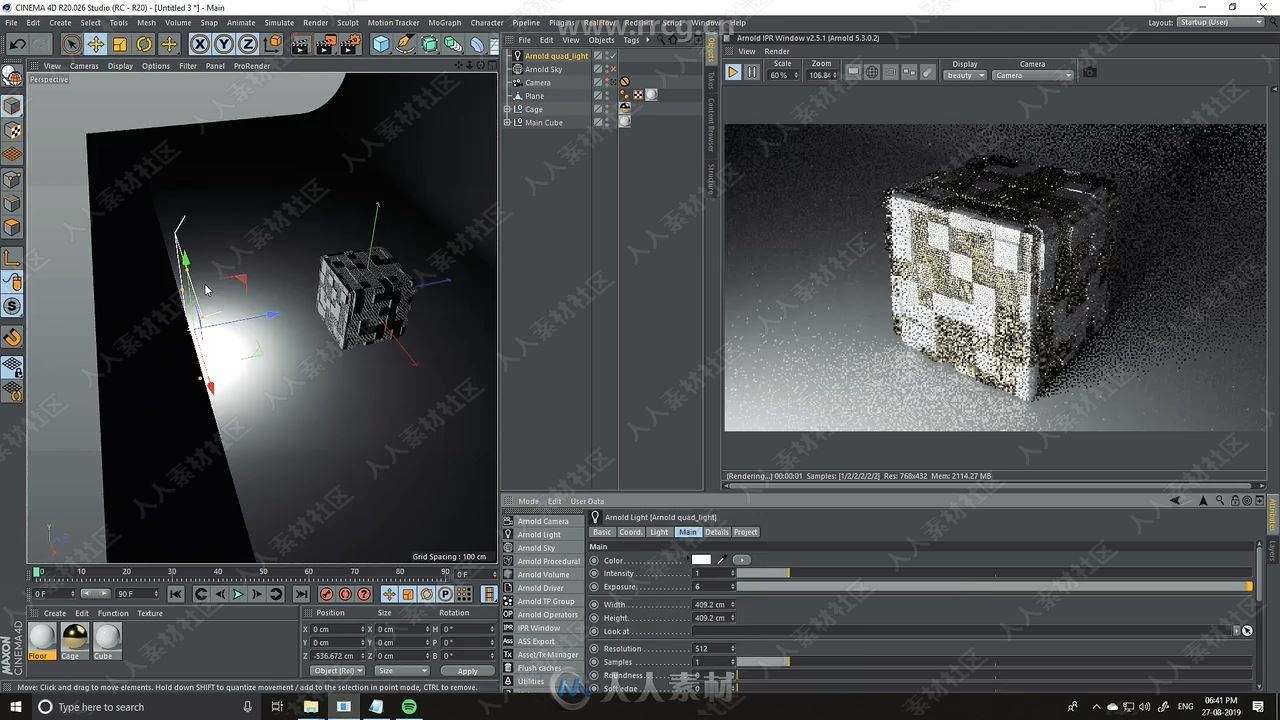The width and height of the screenshot is (1280, 720).
Task: Click Asset/Tx Manager button
Action: (x=541, y=655)
